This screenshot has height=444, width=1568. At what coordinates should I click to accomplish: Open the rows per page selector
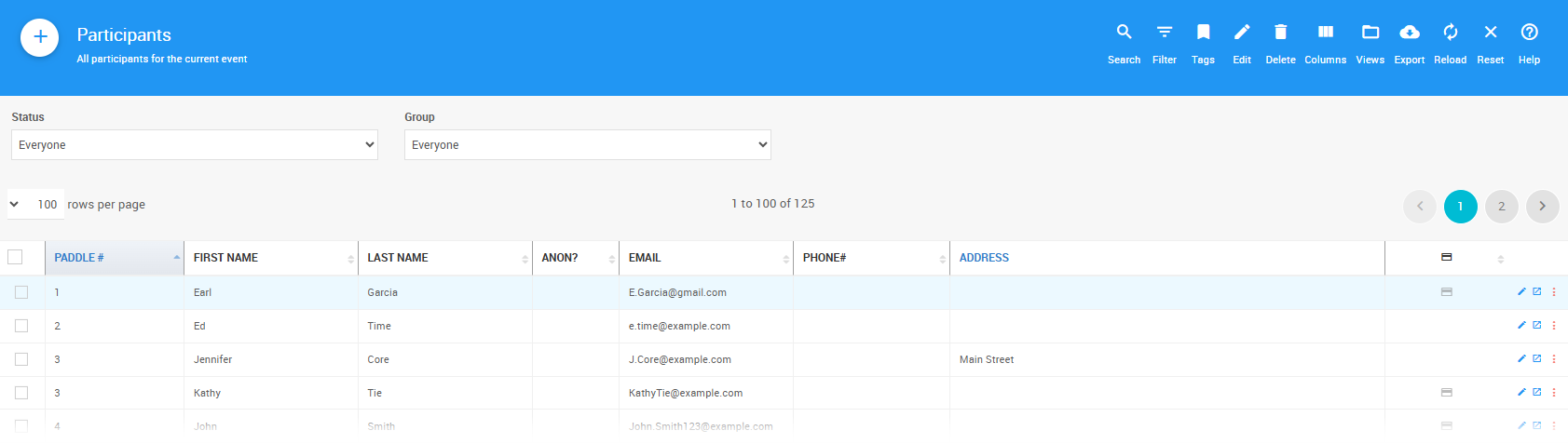point(35,205)
